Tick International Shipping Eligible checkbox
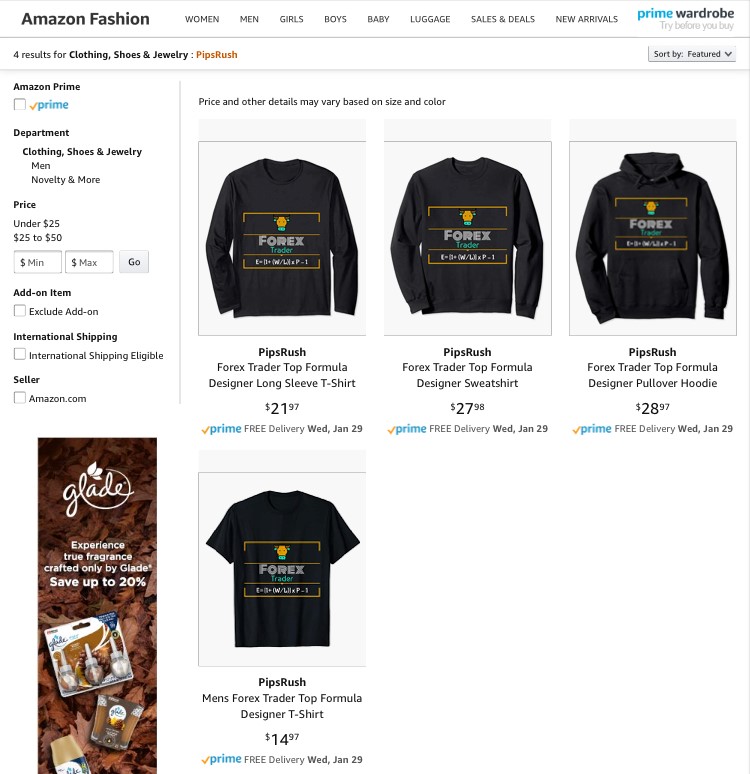This screenshot has width=750, height=774. (x=20, y=354)
